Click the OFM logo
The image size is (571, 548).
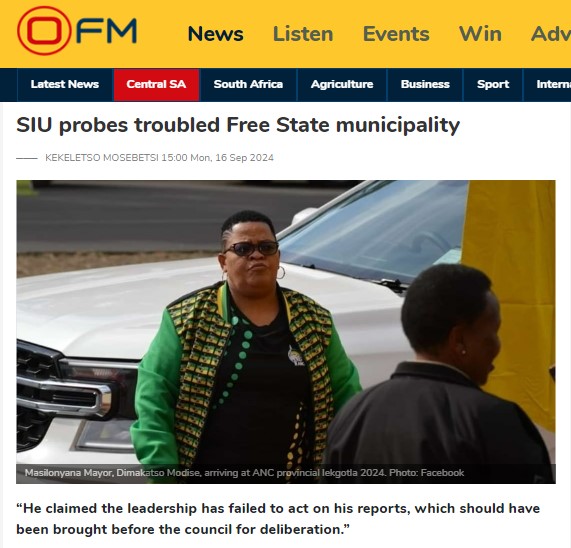[x=77, y=31]
